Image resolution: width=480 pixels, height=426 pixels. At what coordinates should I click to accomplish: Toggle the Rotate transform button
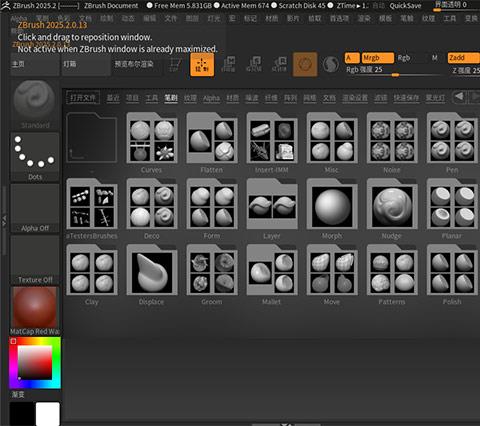point(279,65)
